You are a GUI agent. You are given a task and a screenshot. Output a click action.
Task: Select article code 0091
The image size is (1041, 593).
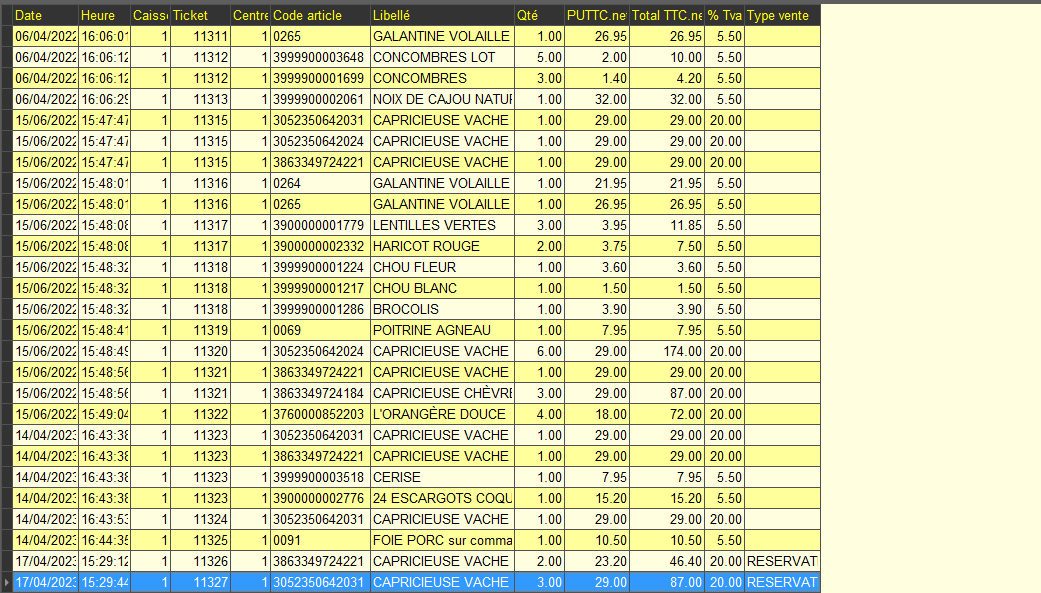pyautogui.click(x=321, y=541)
